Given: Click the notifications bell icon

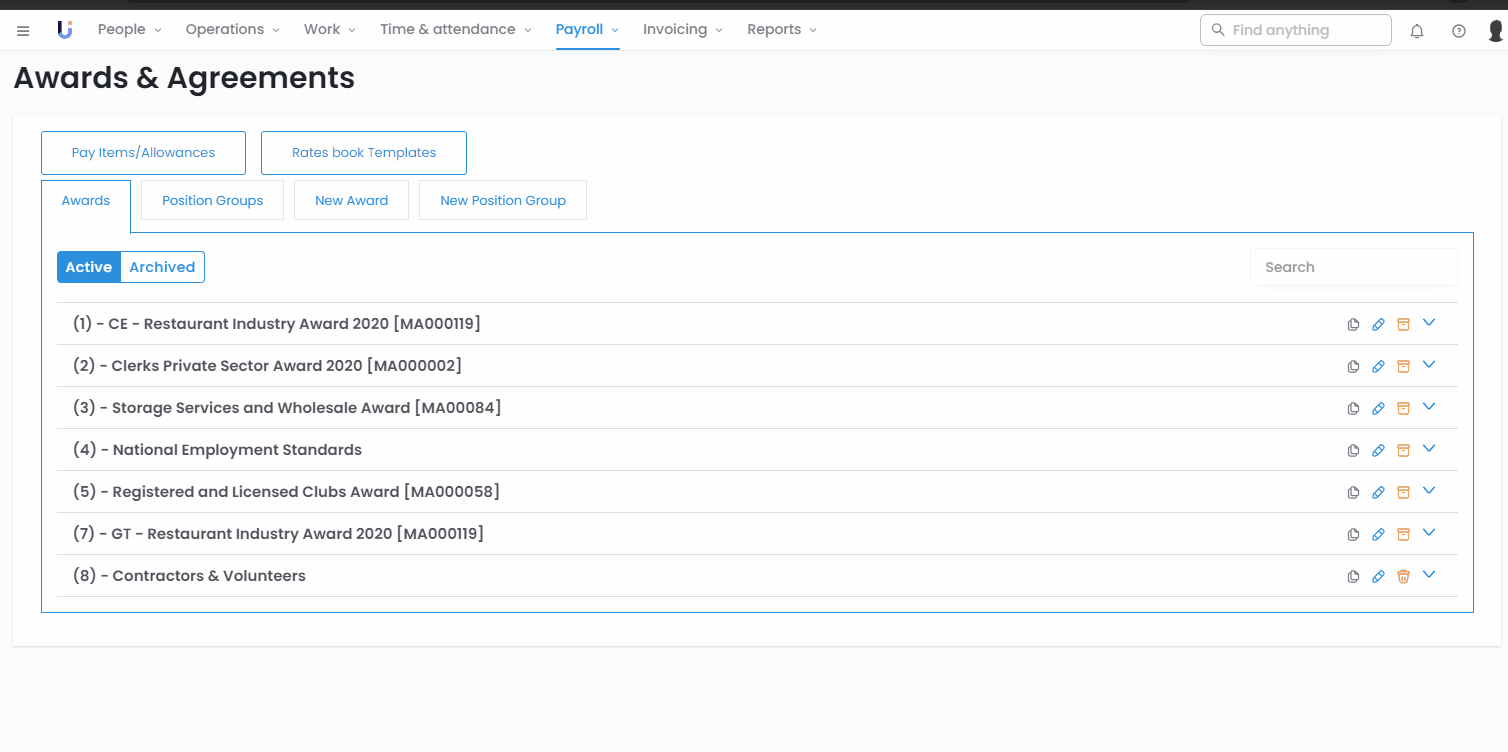Looking at the screenshot, I should pos(1417,31).
